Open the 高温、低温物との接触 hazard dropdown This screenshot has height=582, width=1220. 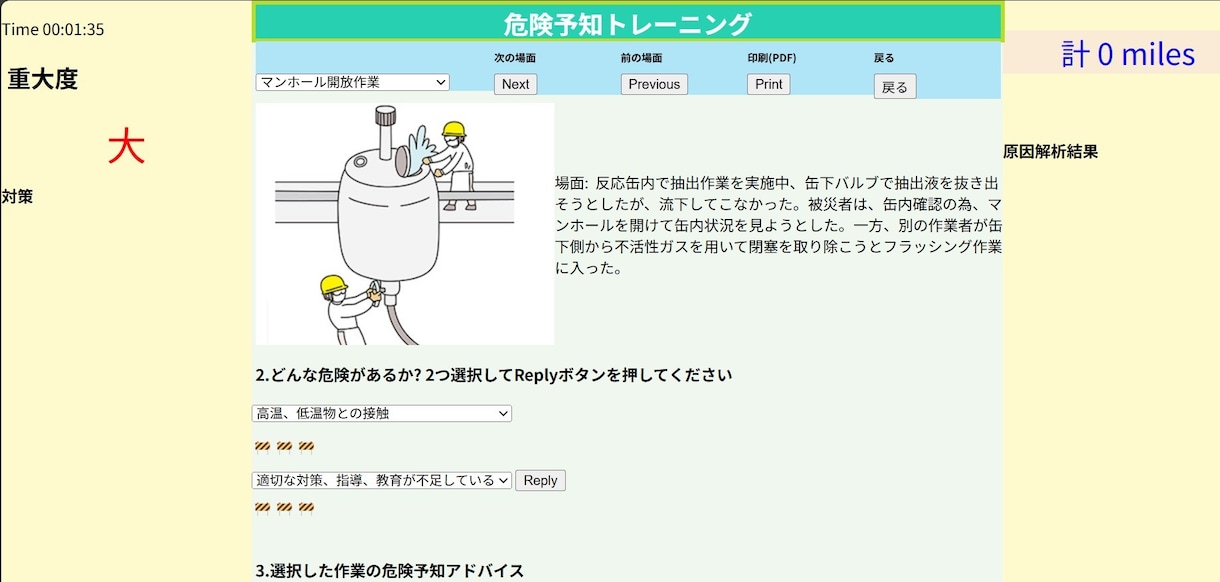point(382,413)
